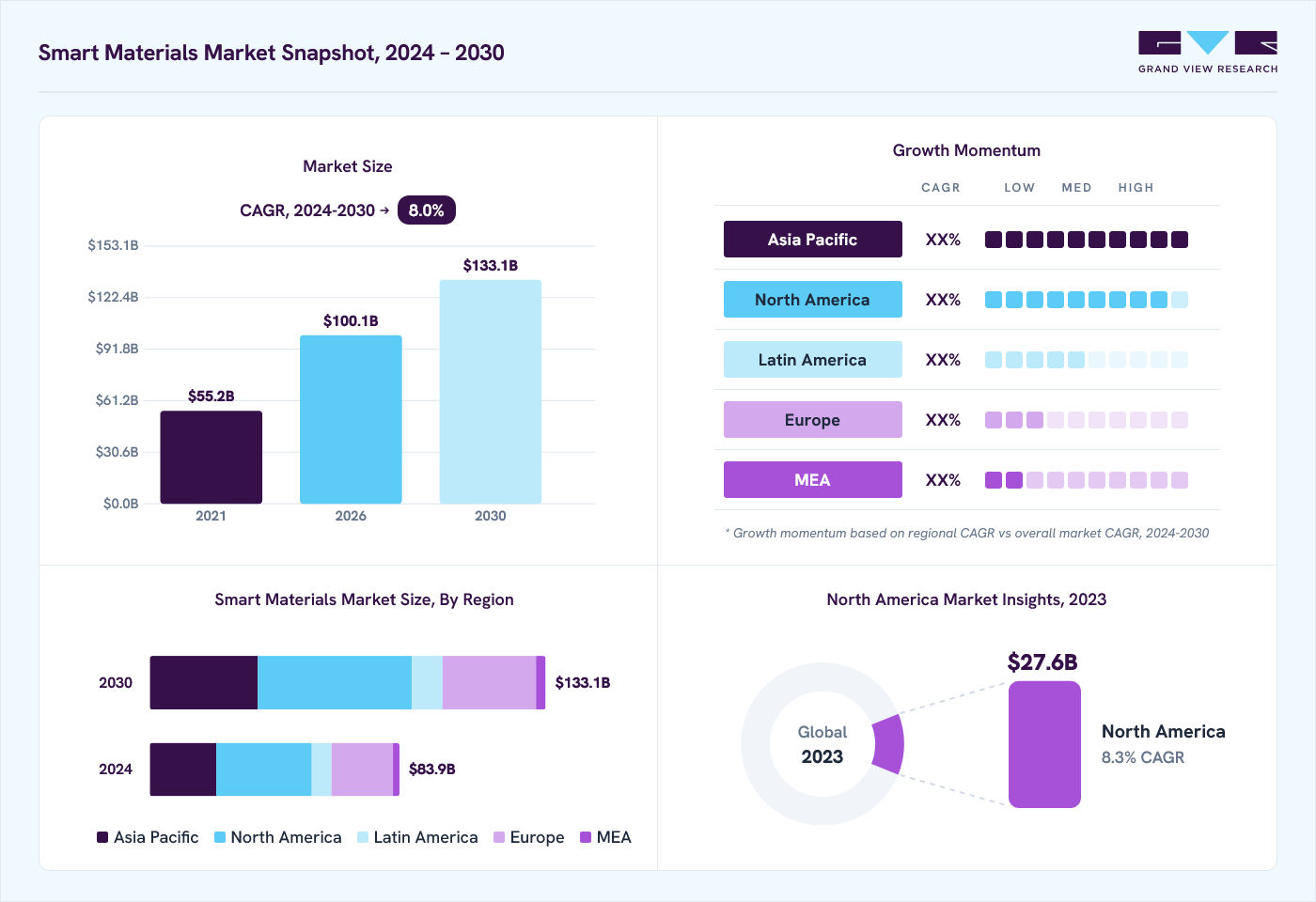Image resolution: width=1316 pixels, height=902 pixels.
Task: Click the MEA legend swatch
Action: (x=586, y=837)
